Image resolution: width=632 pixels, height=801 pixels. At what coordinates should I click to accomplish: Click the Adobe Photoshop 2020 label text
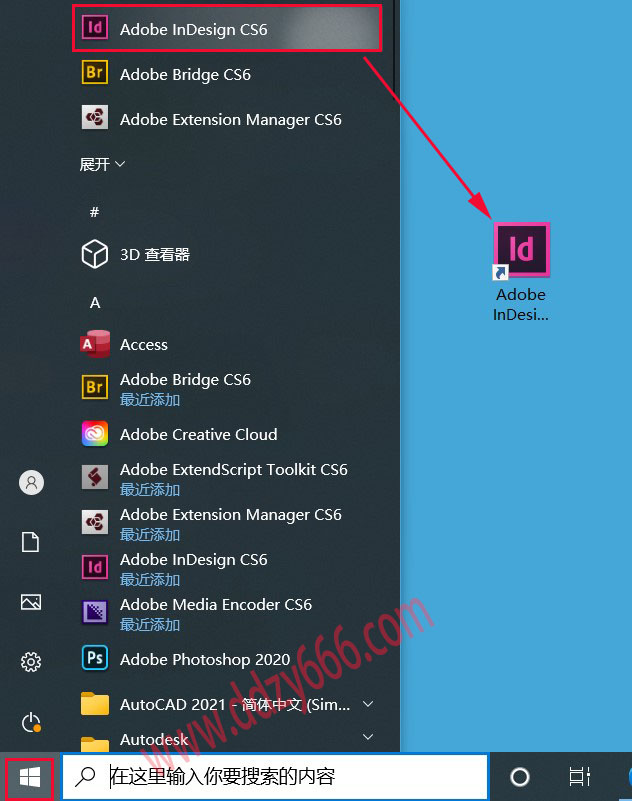[205, 659]
